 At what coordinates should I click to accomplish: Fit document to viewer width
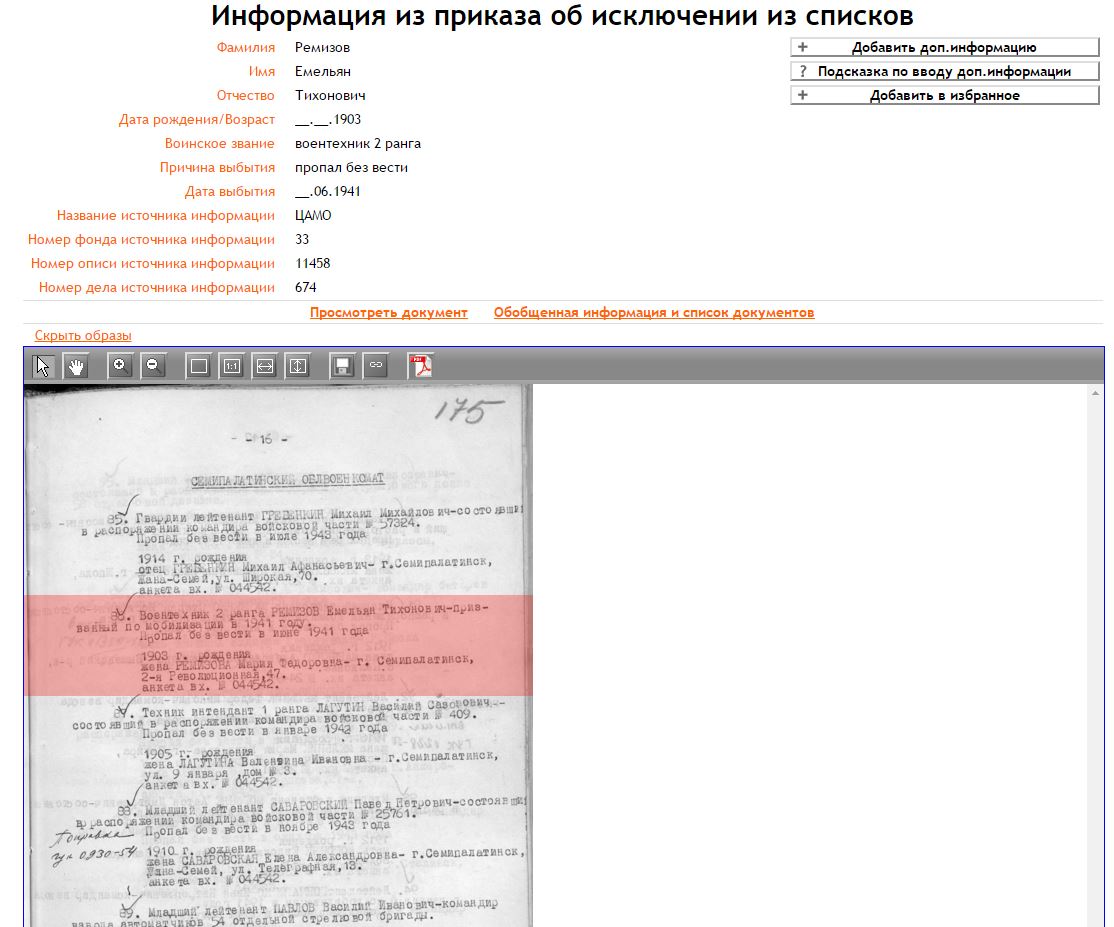point(265,367)
